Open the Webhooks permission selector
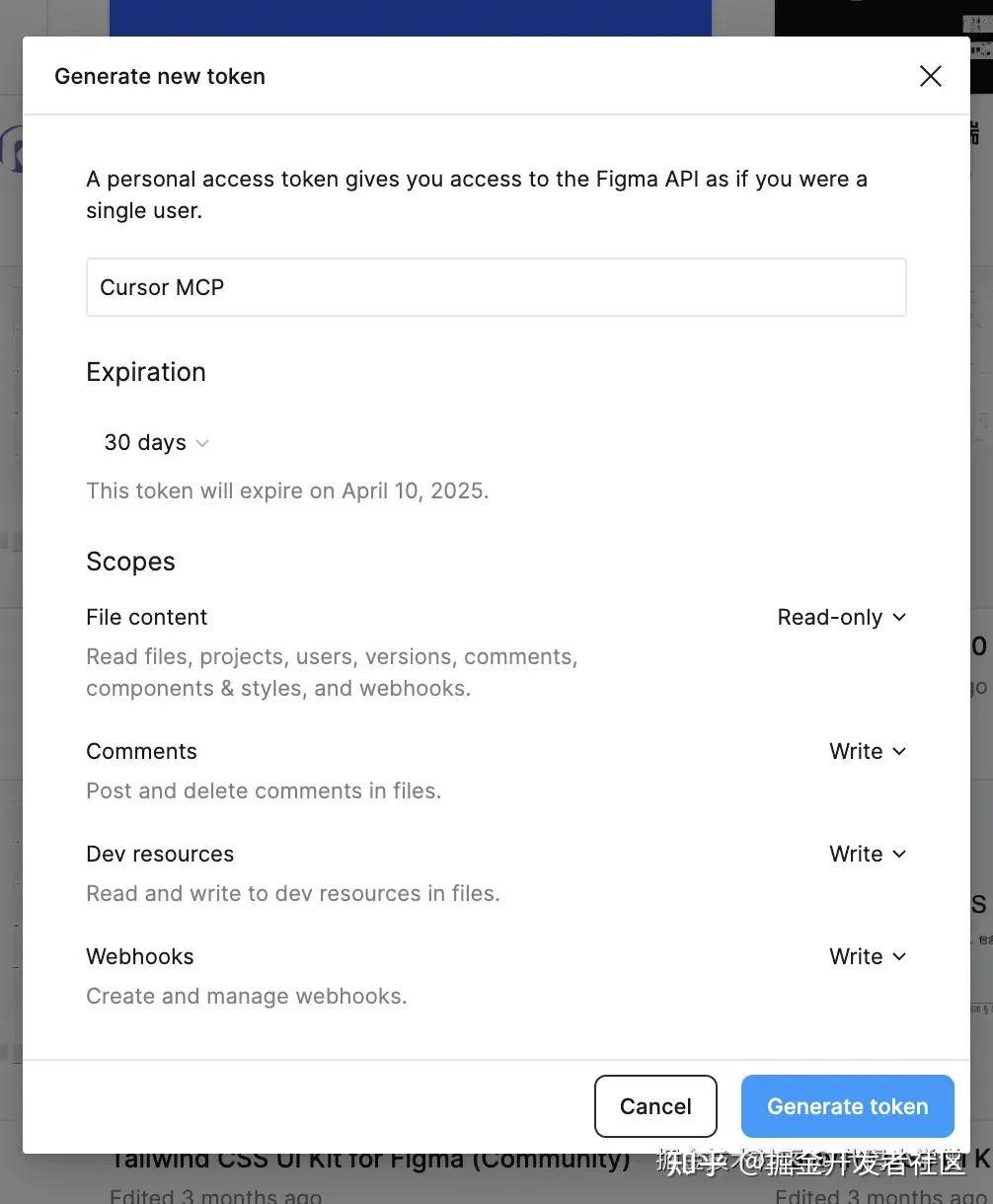This screenshot has width=993, height=1204. click(x=866, y=956)
